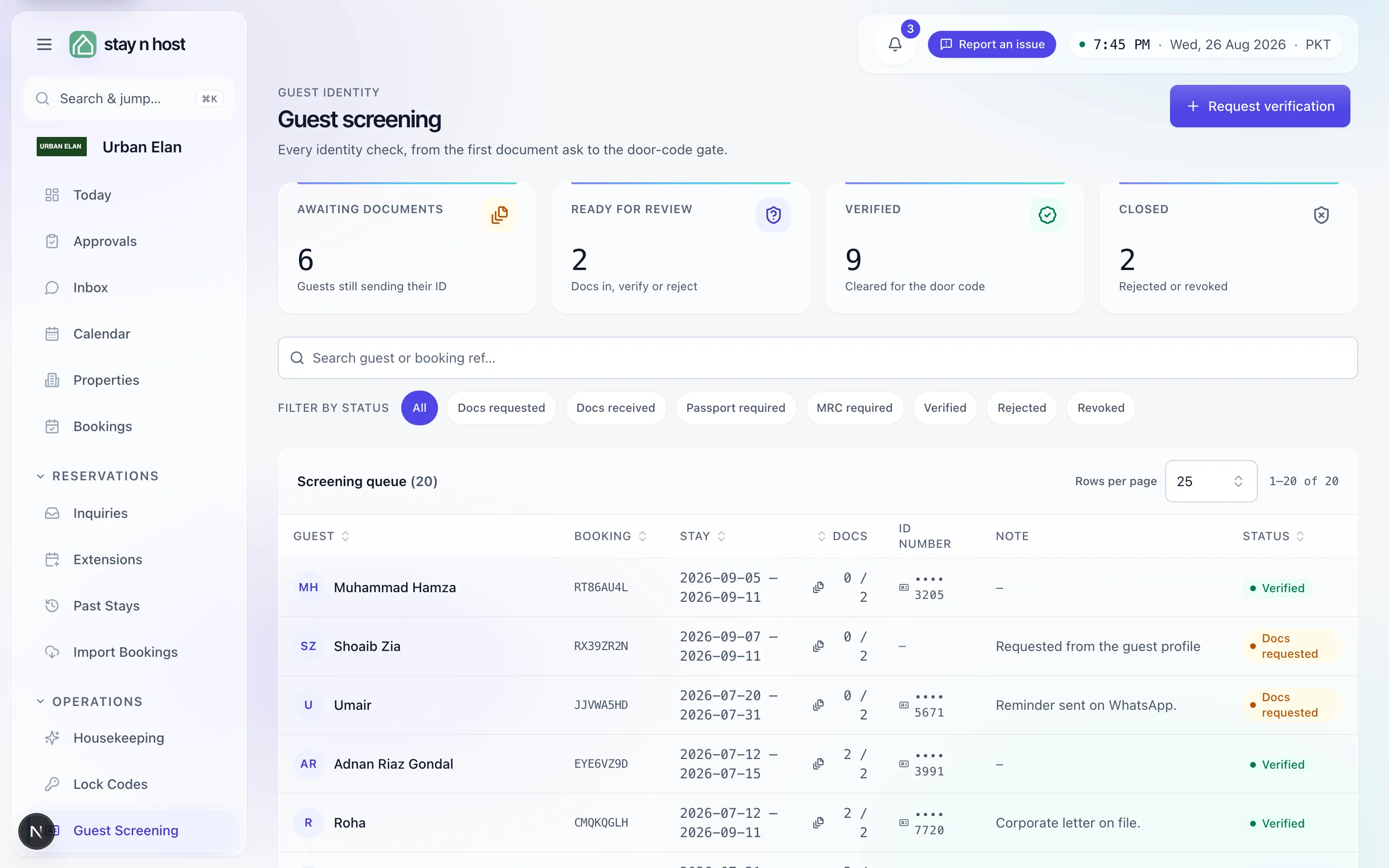Toggle the hamburger sidebar menu

[x=44, y=44]
